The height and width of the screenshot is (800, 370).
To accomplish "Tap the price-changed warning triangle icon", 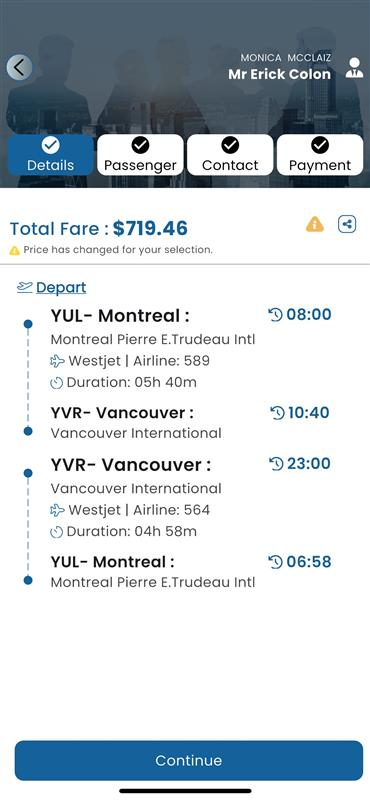I will pos(14,251).
